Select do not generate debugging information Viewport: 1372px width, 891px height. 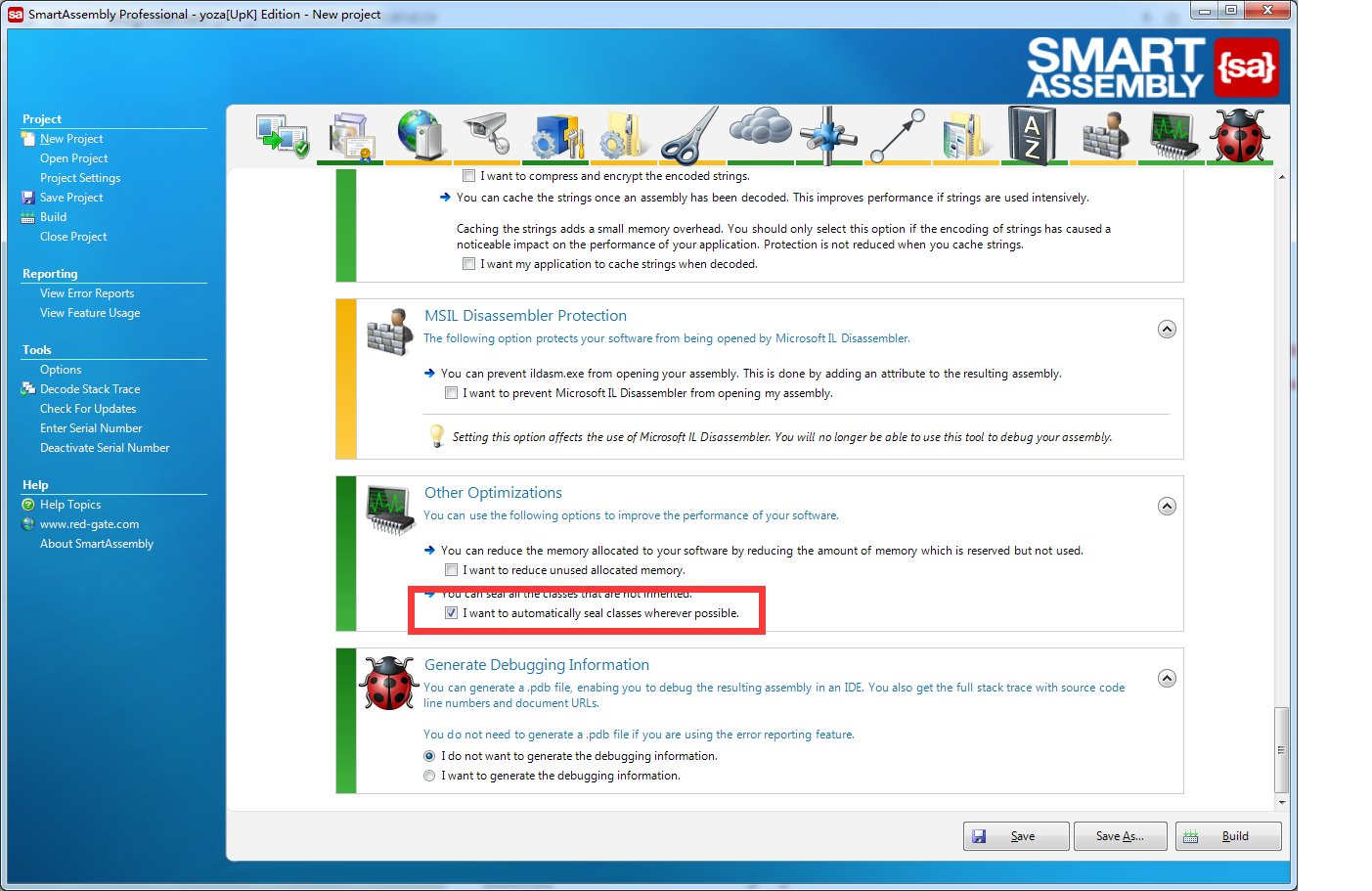click(x=429, y=756)
